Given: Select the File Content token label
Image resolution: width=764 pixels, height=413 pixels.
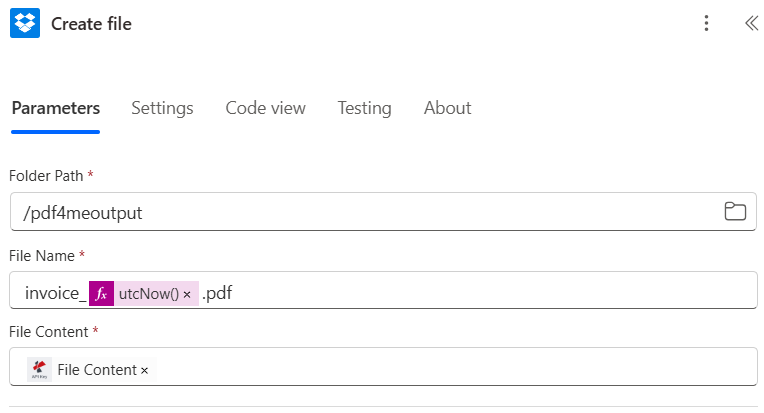Looking at the screenshot, I should click(x=97, y=370).
